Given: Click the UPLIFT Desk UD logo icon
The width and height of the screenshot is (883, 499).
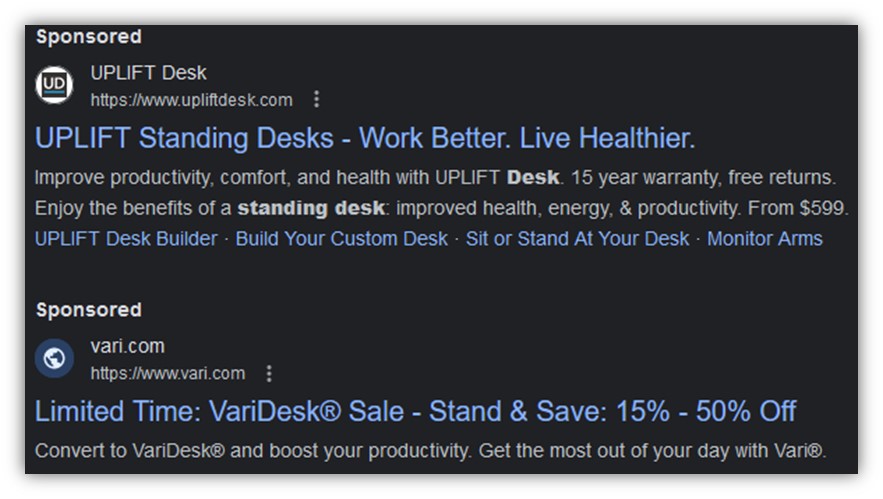Looking at the screenshot, I should tap(55, 85).
